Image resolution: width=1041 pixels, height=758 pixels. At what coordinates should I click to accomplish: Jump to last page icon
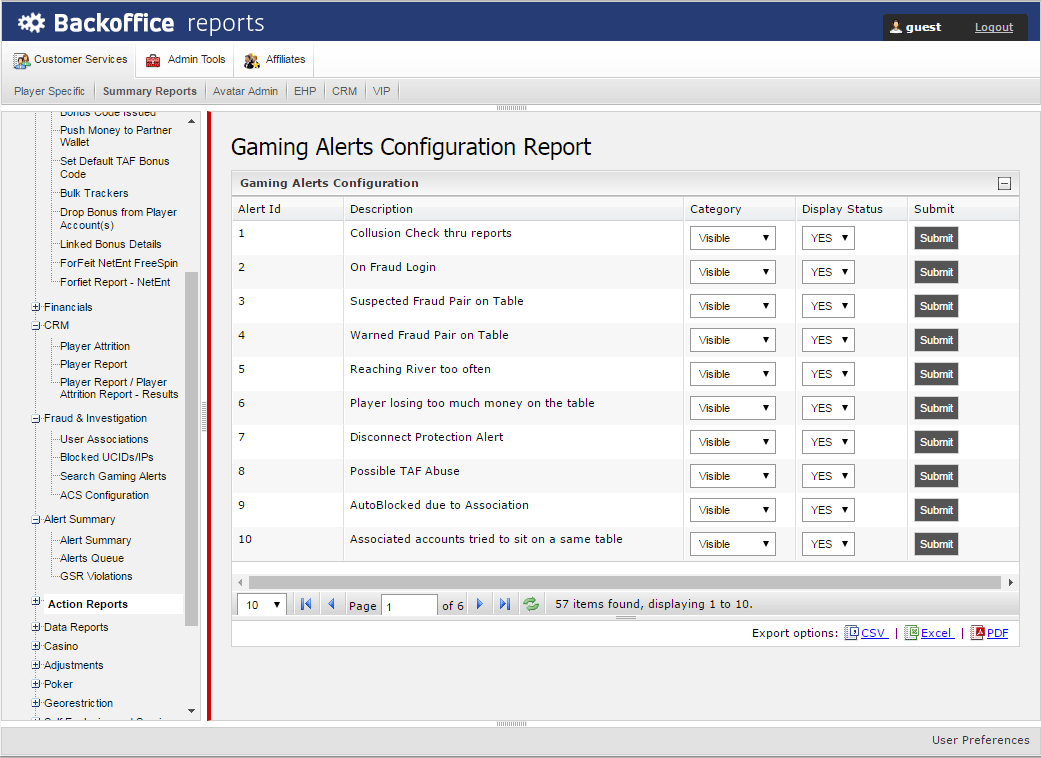click(x=505, y=604)
